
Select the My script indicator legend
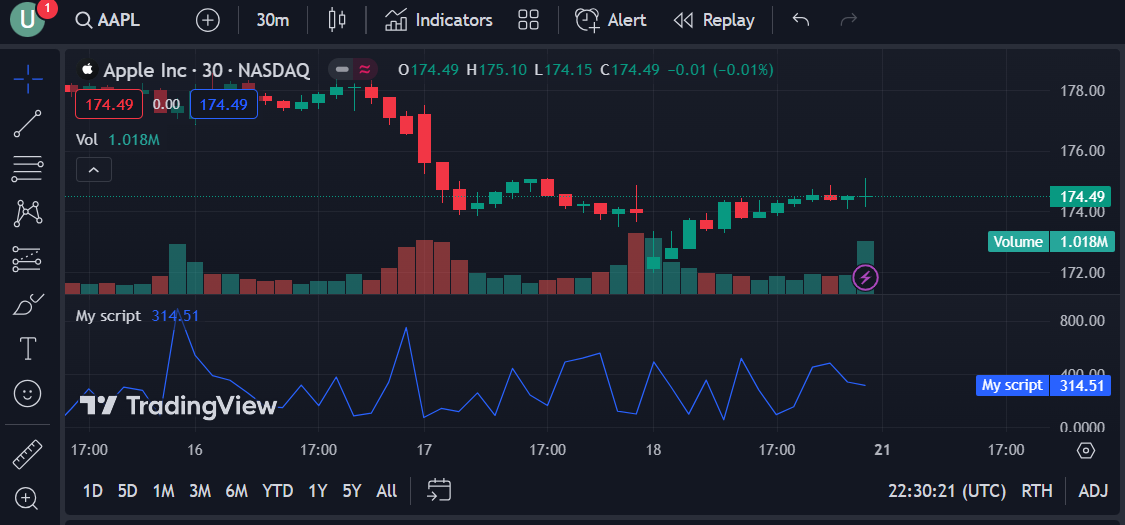point(137,316)
